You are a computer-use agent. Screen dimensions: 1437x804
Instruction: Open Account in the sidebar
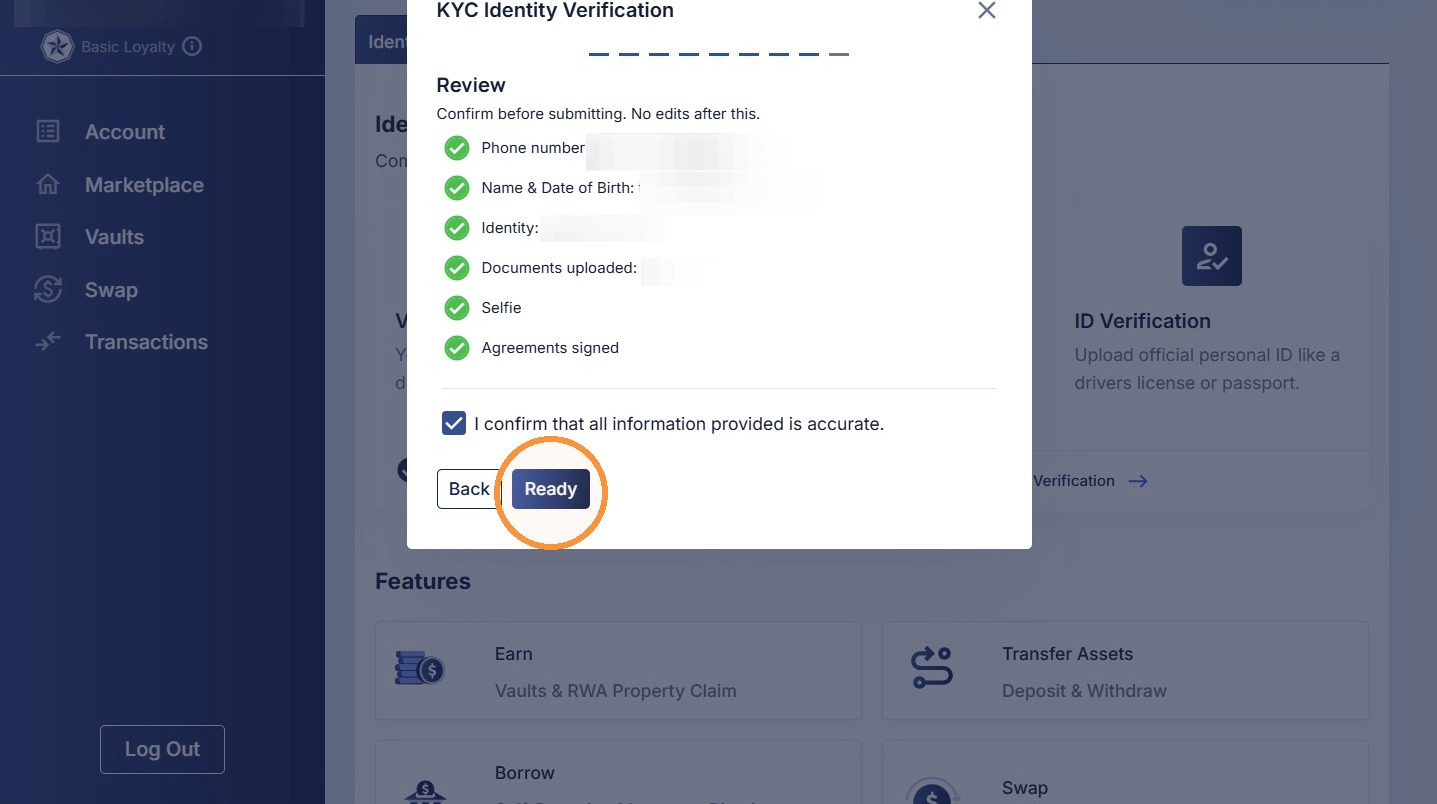[x=125, y=132]
